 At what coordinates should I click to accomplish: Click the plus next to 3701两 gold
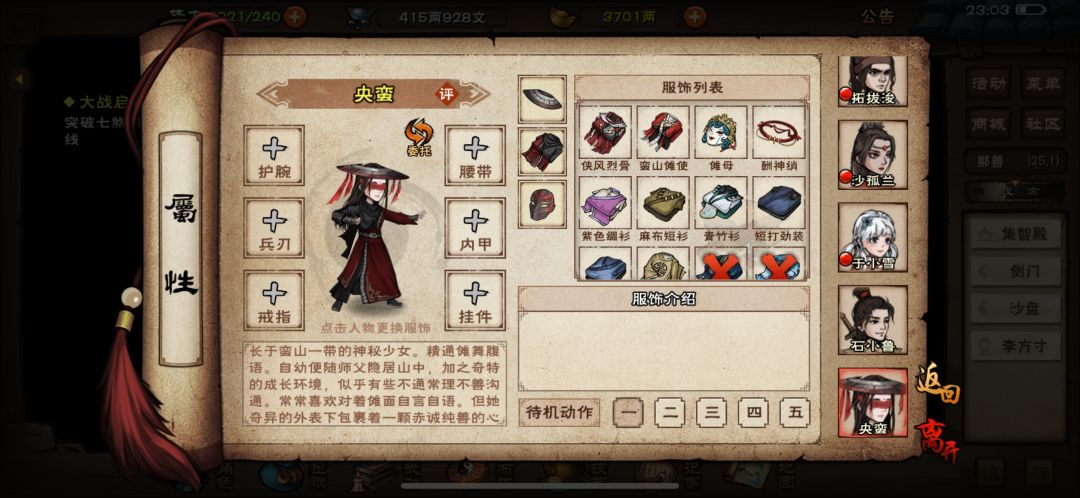(695, 17)
